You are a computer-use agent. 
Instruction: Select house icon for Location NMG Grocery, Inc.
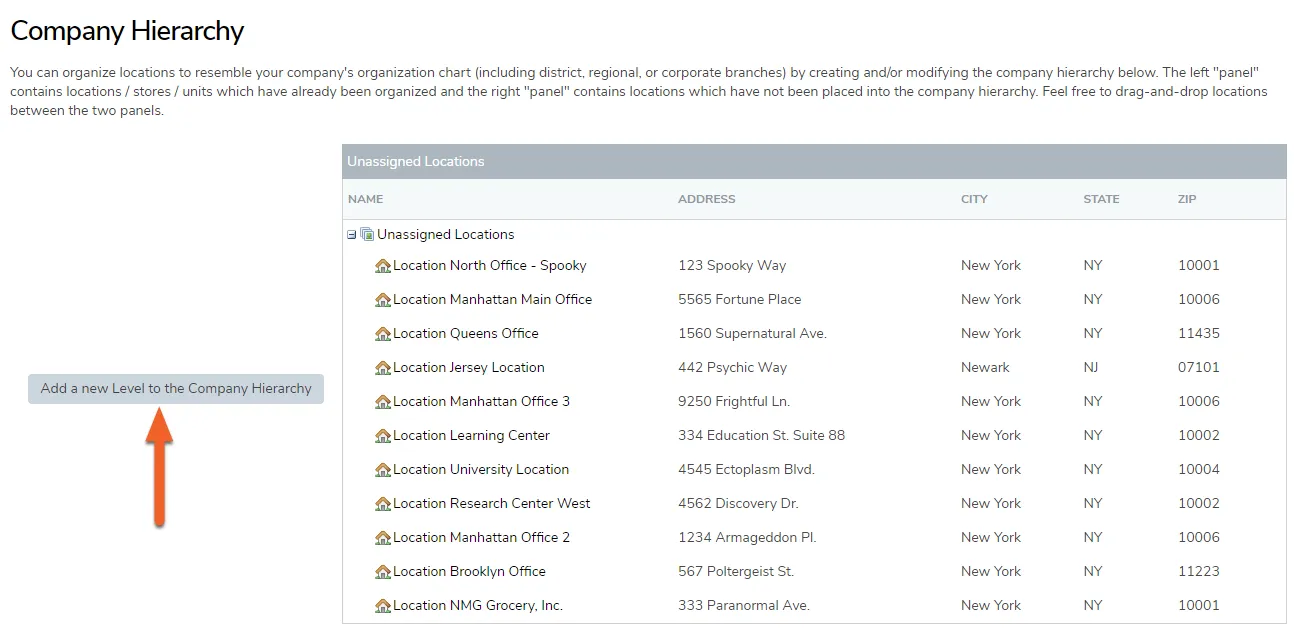click(383, 606)
